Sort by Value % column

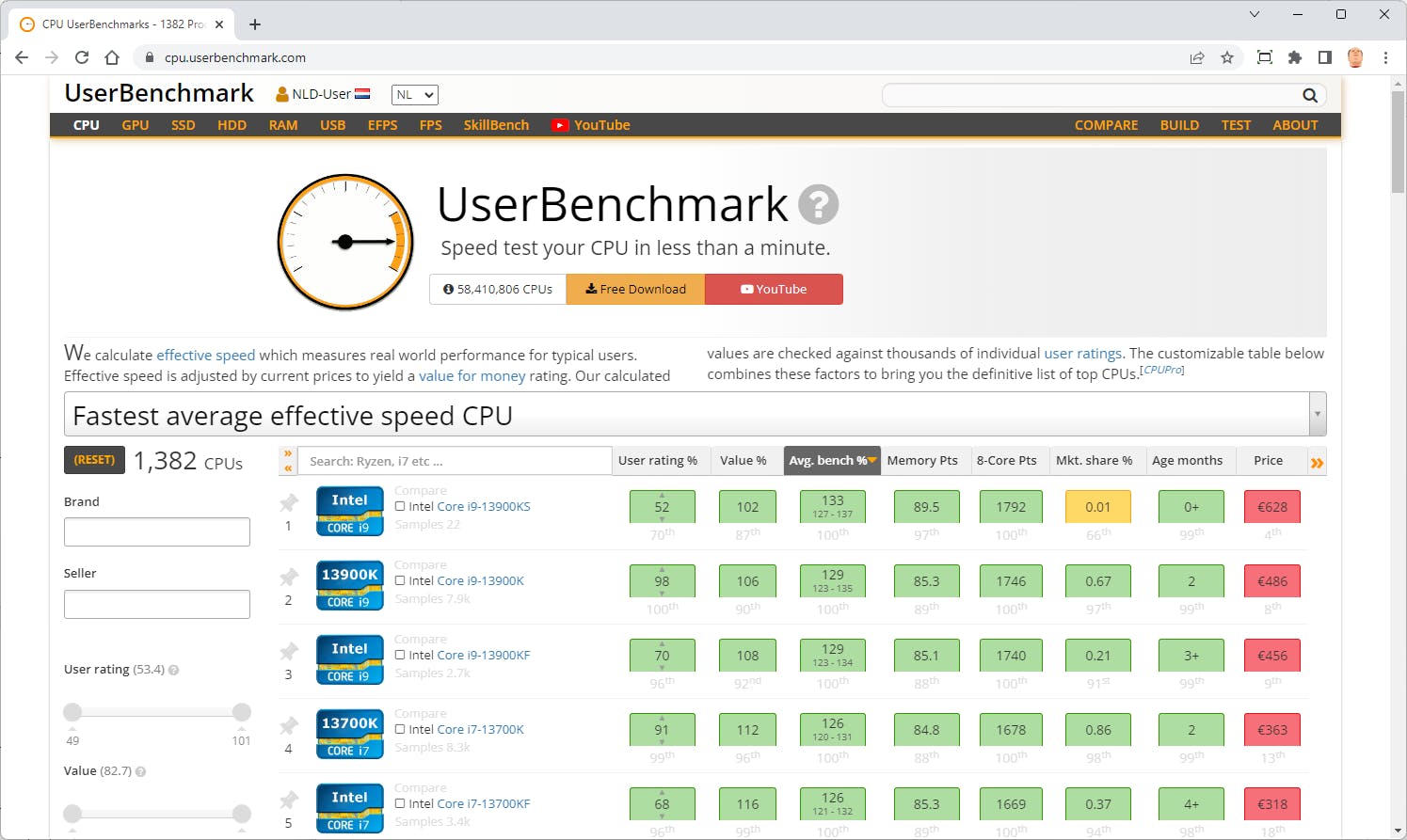pos(743,461)
